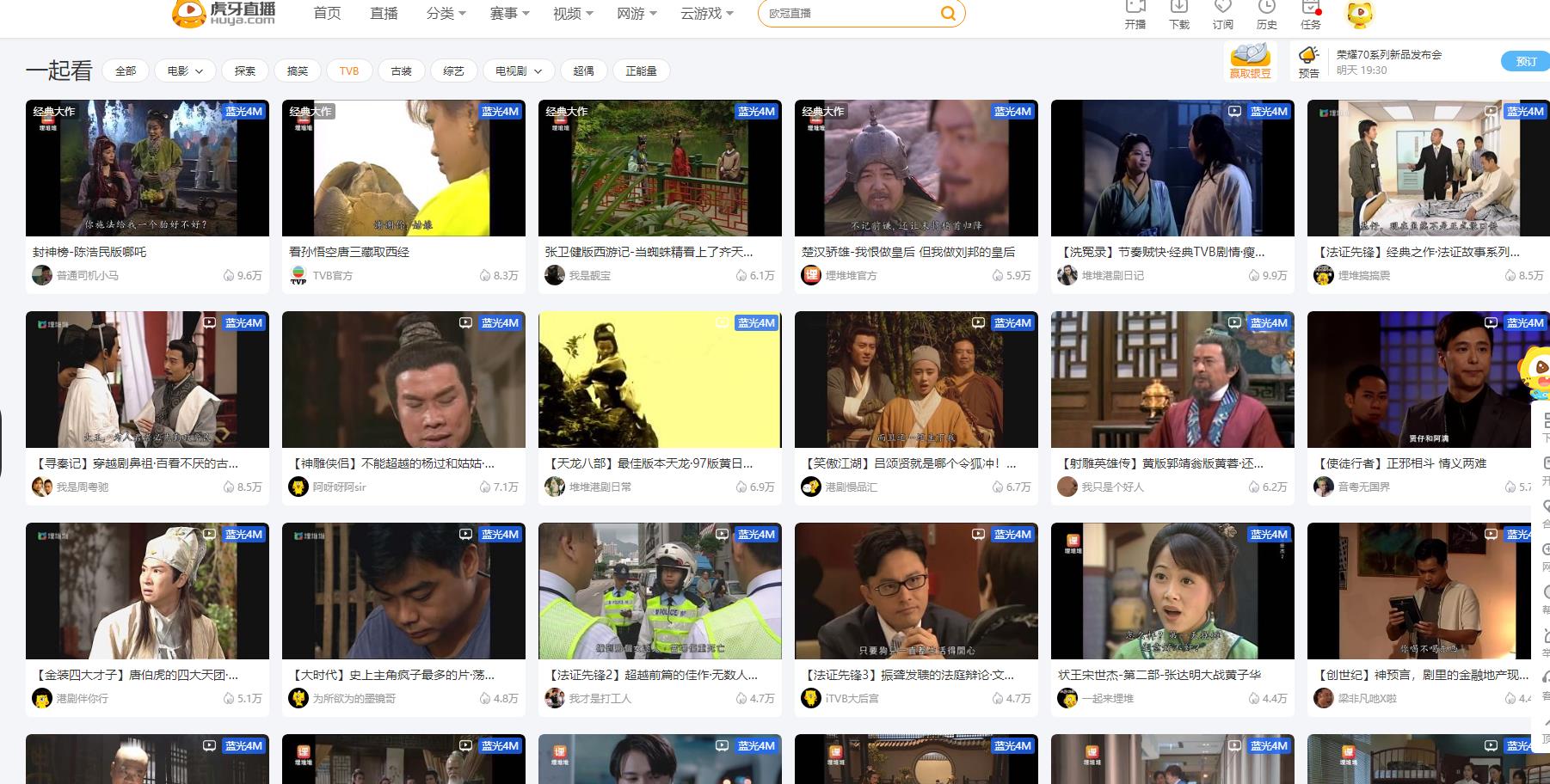Screen dimensions: 1550x784
Task: Click avatar of 堆堆港剧日记
Action: pyautogui.click(x=1067, y=275)
